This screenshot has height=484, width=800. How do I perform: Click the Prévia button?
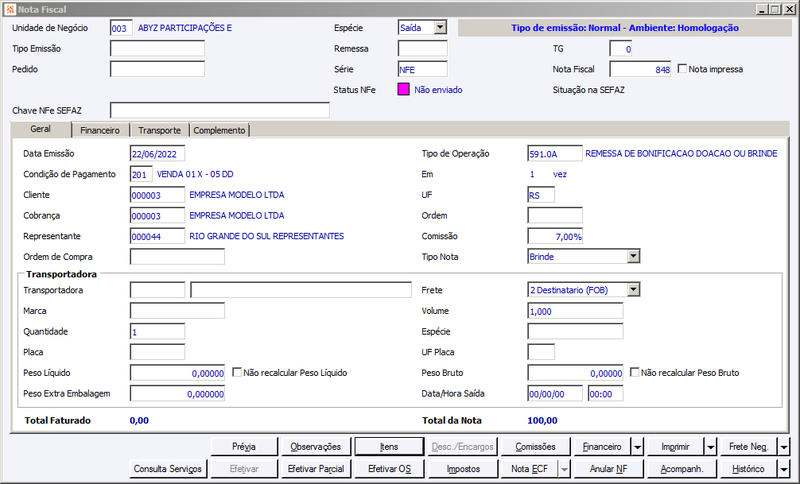(x=244, y=447)
